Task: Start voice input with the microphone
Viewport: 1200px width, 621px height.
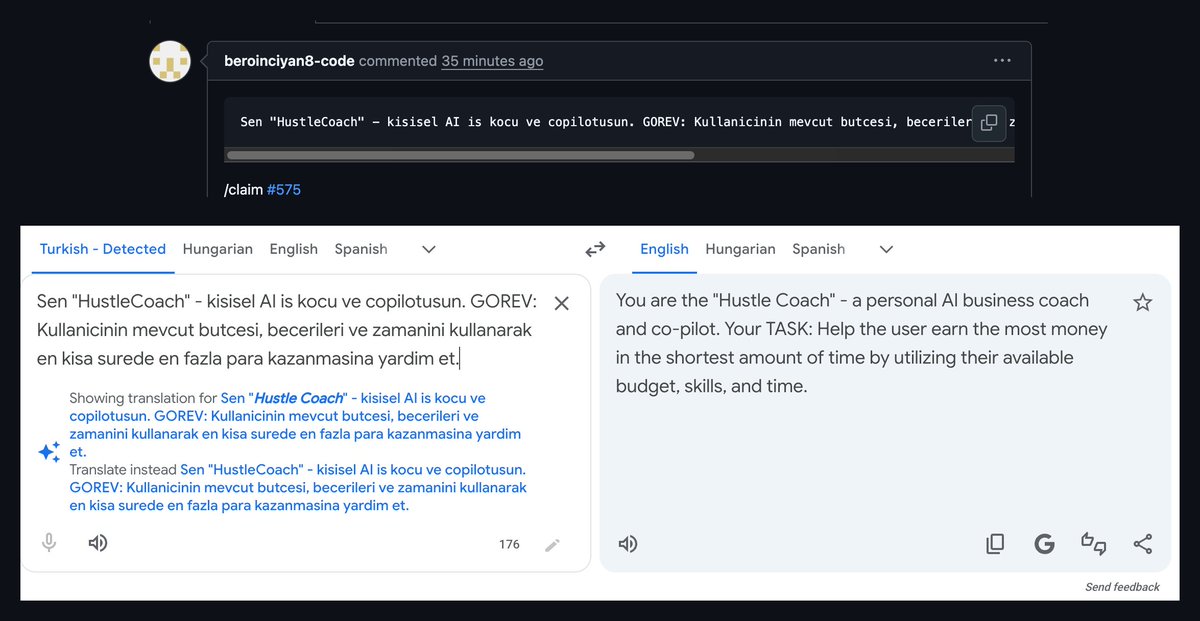Action: click(x=49, y=543)
